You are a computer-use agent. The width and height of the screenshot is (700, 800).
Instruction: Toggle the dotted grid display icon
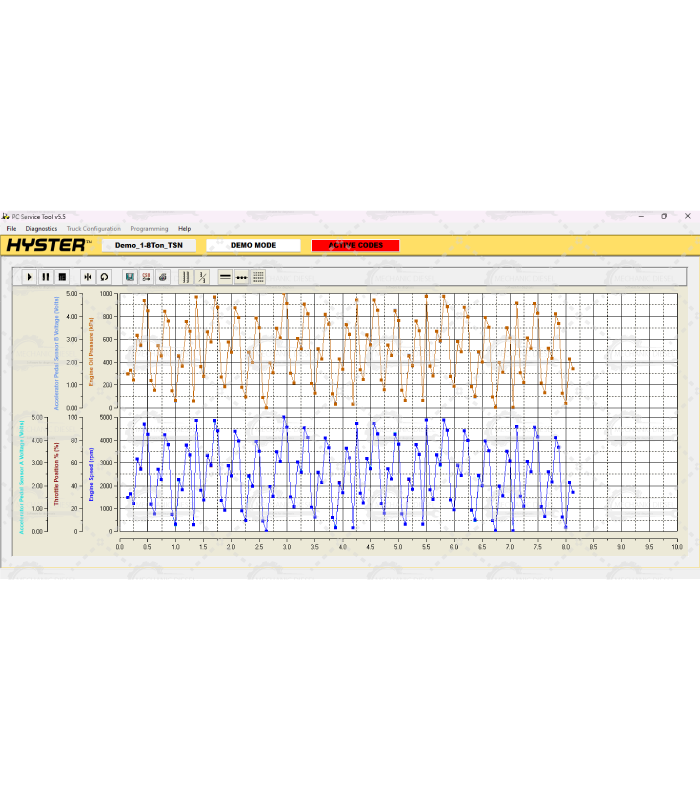258,276
